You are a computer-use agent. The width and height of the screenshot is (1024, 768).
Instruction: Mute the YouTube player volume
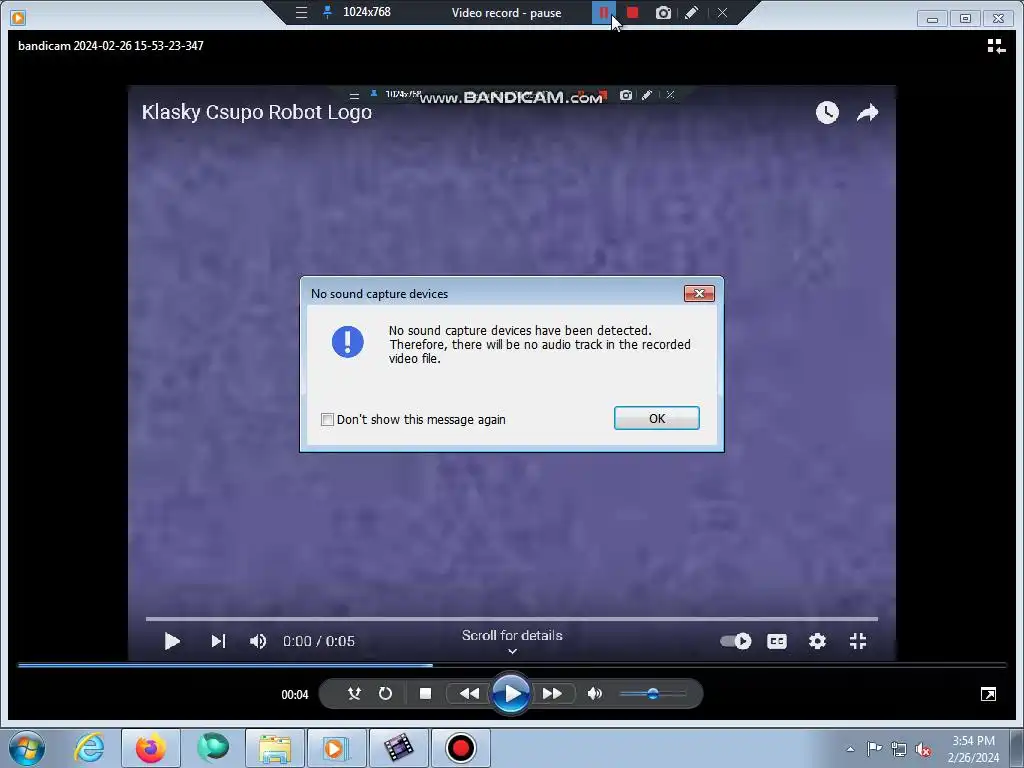[258, 641]
